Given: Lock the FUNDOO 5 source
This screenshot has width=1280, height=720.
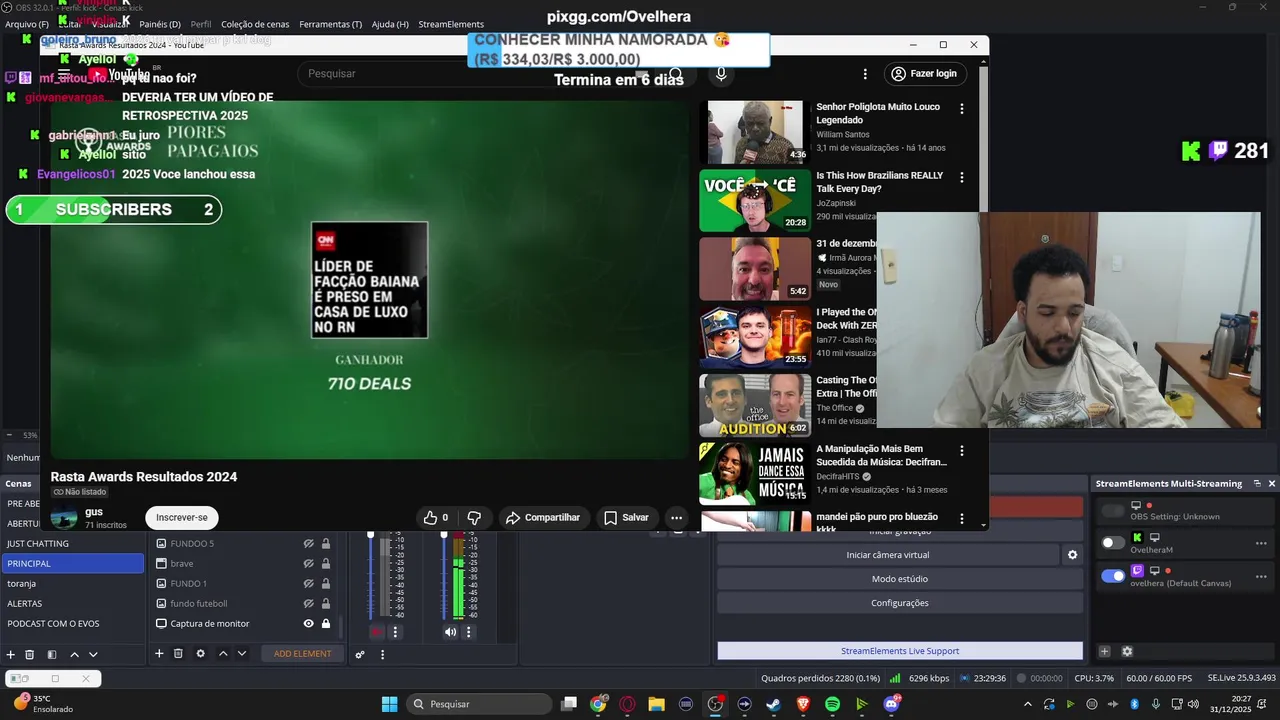Looking at the screenshot, I should (x=325, y=544).
